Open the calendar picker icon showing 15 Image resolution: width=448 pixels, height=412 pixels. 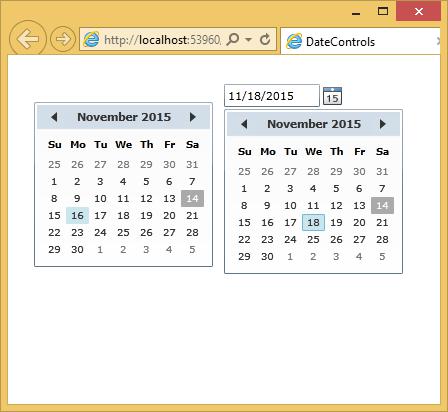332,96
